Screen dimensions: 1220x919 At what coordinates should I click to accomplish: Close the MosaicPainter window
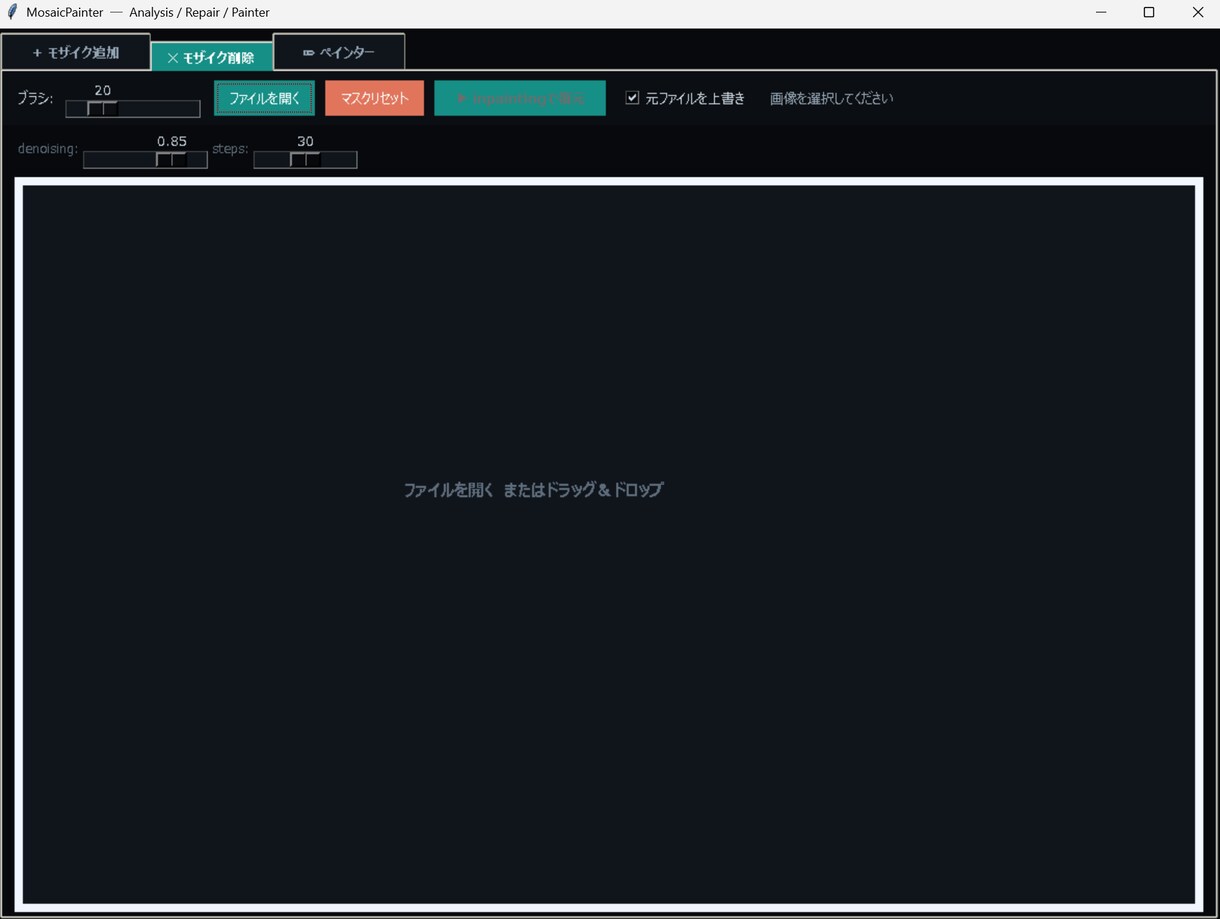(x=1197, y=13)
